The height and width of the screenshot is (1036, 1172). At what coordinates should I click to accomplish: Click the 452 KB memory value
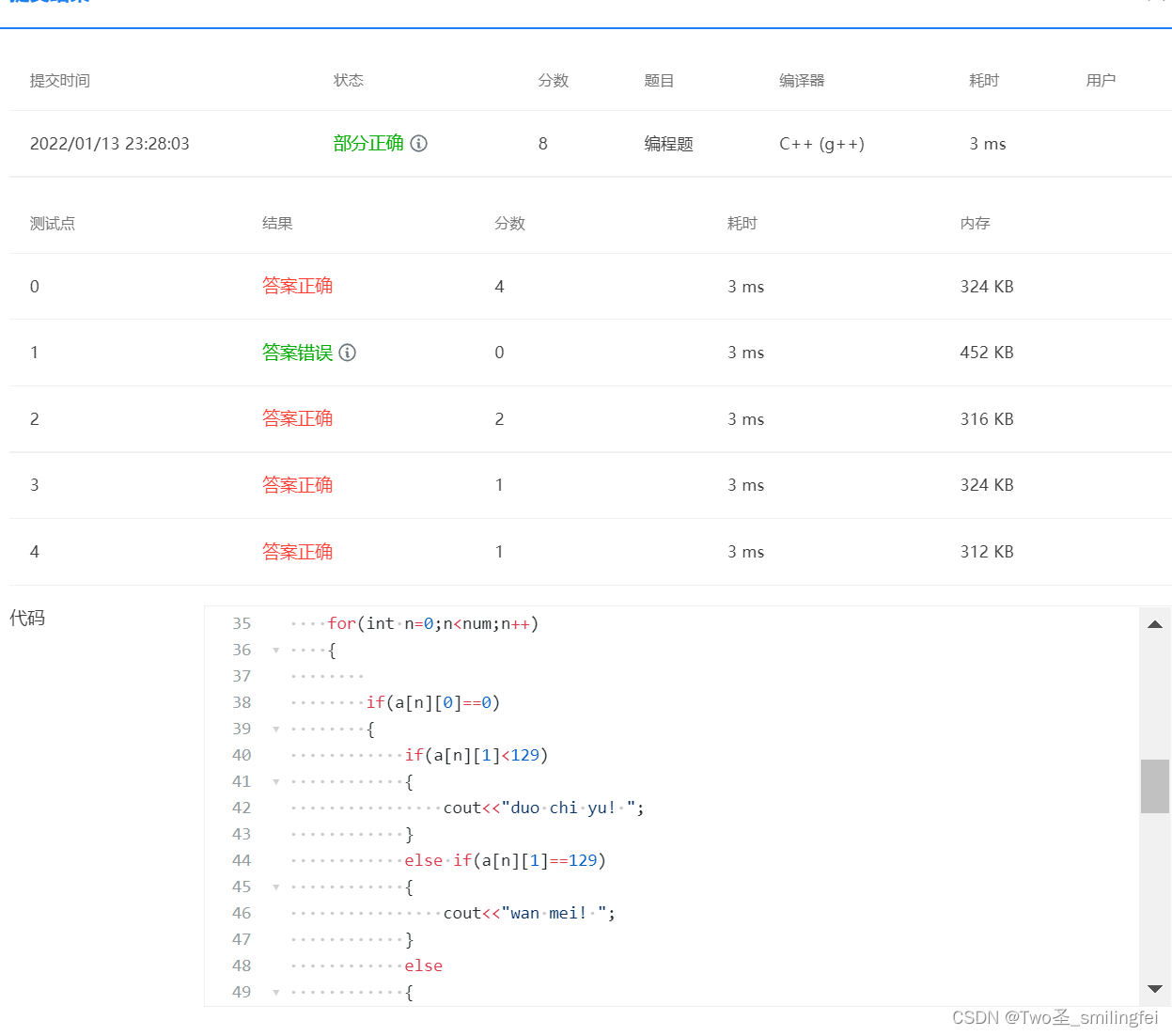coord(987,353)
